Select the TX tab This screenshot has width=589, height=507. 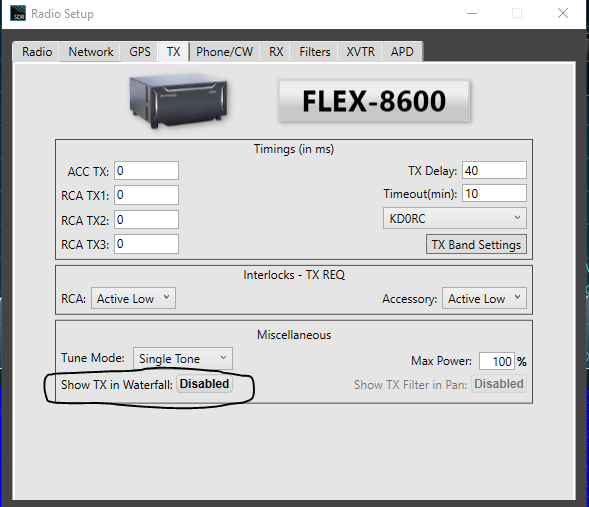174,51
